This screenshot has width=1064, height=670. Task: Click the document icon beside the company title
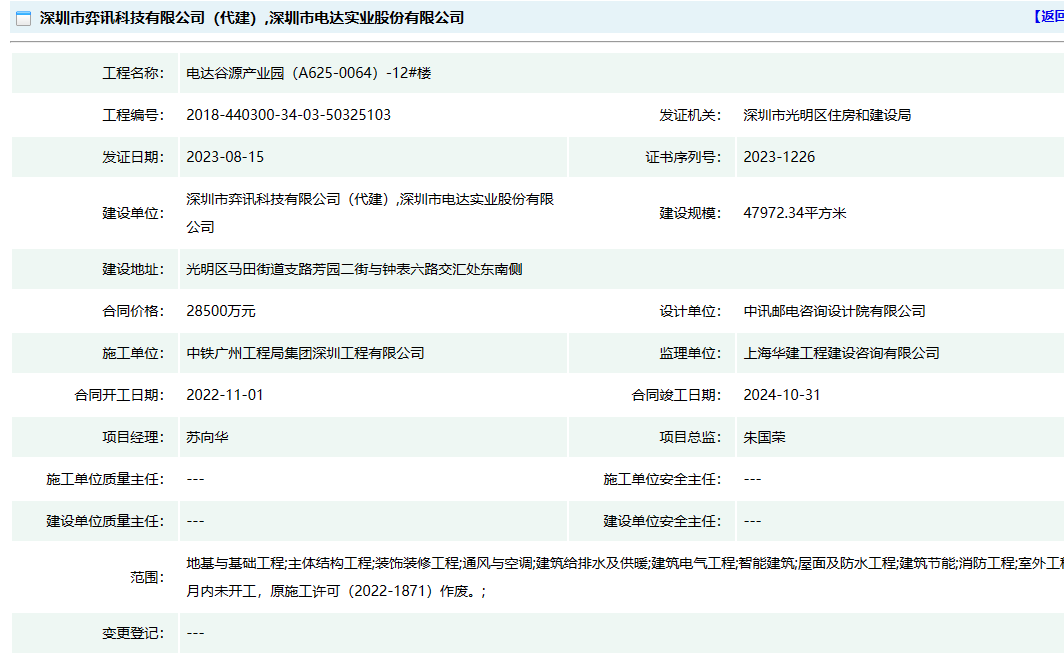24,18
